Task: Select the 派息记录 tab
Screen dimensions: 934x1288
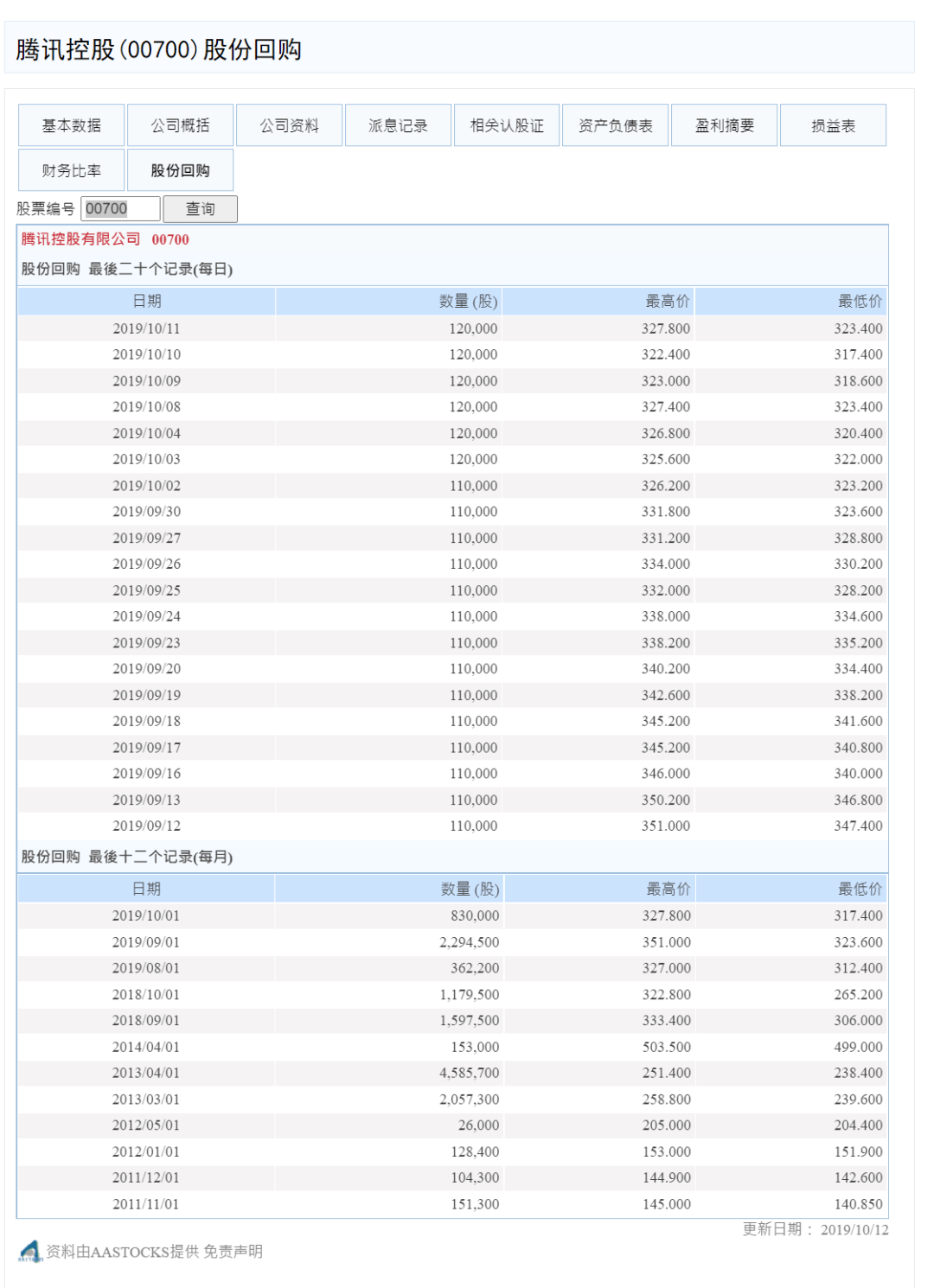Action: click(x=398, y=125)
